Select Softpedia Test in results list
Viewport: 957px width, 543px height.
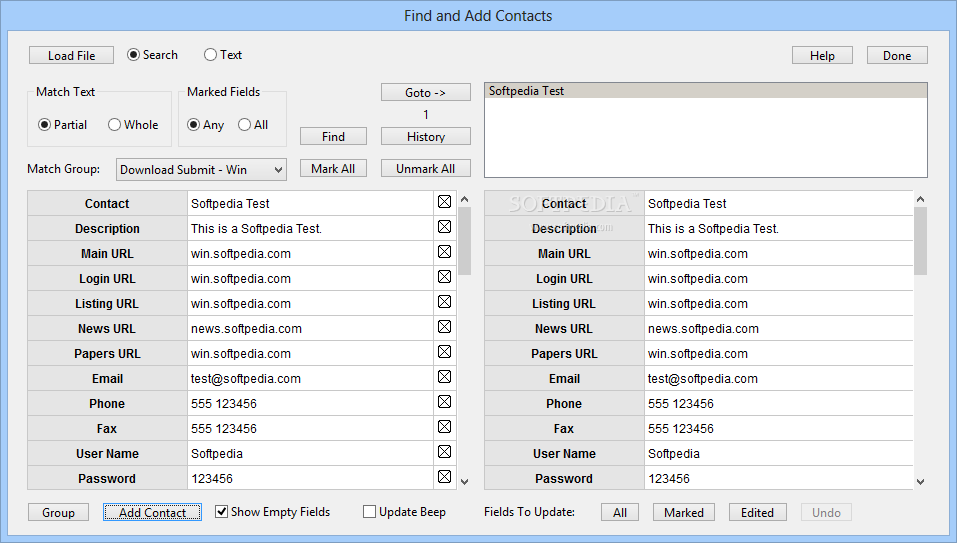706,91
